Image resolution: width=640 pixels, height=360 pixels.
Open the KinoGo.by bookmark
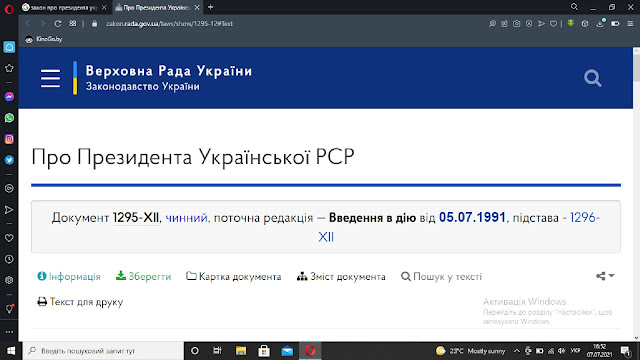(43, 39)
